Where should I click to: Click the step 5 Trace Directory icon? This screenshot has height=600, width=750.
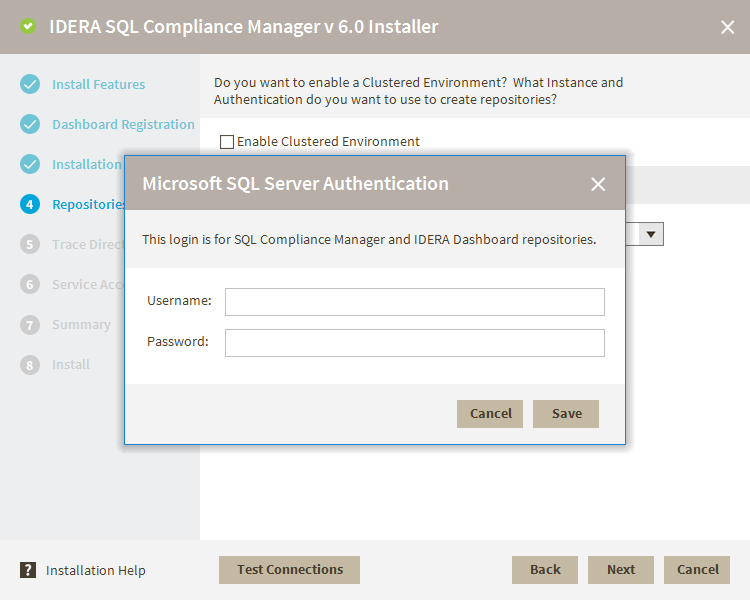[30, 244]
